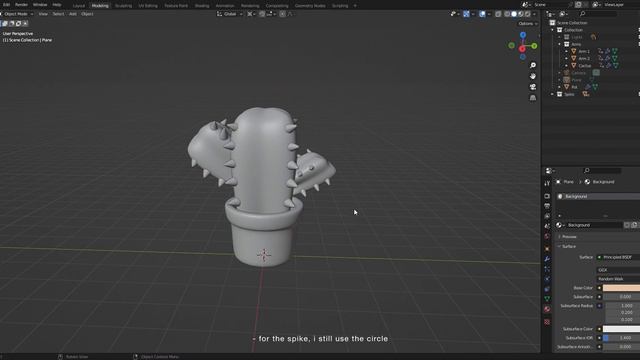Image resolution: width=640 pixels, height=360 pixels.
Task: Toggle viewport overlays button
Action: point(482,14)
